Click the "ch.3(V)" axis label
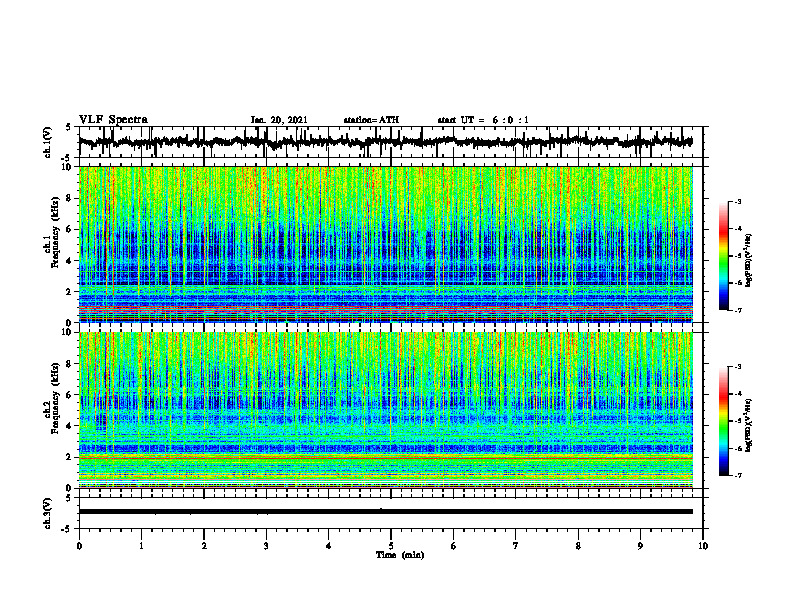792x612 pixels. pos(48,514)
